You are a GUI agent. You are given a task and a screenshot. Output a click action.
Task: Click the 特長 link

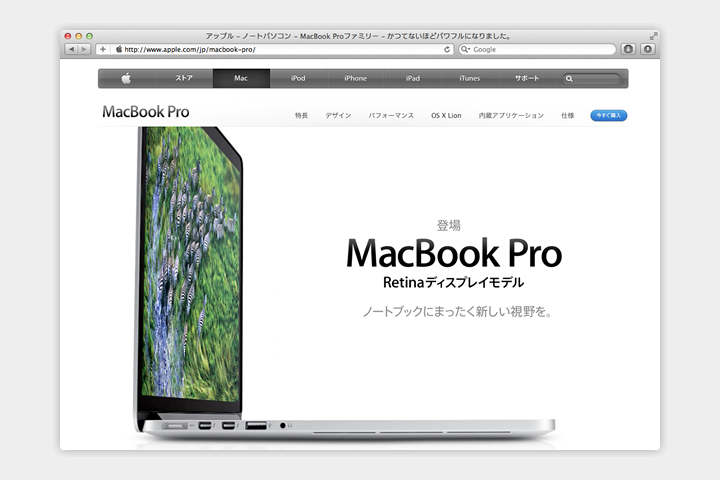tap(301, 115)
